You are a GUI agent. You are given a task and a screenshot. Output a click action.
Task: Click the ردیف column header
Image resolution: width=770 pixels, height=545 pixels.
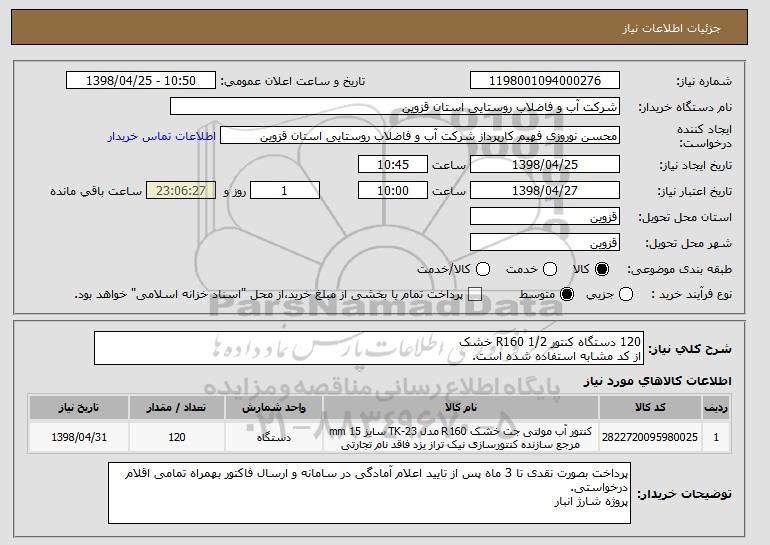(x=716, y=408)
